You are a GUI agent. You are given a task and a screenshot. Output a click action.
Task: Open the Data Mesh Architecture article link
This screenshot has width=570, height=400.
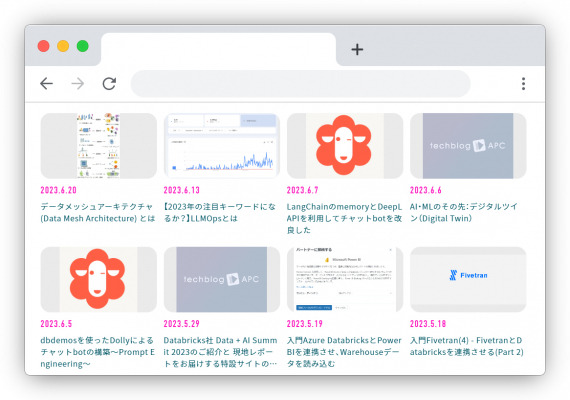click(x=98, y=212)
